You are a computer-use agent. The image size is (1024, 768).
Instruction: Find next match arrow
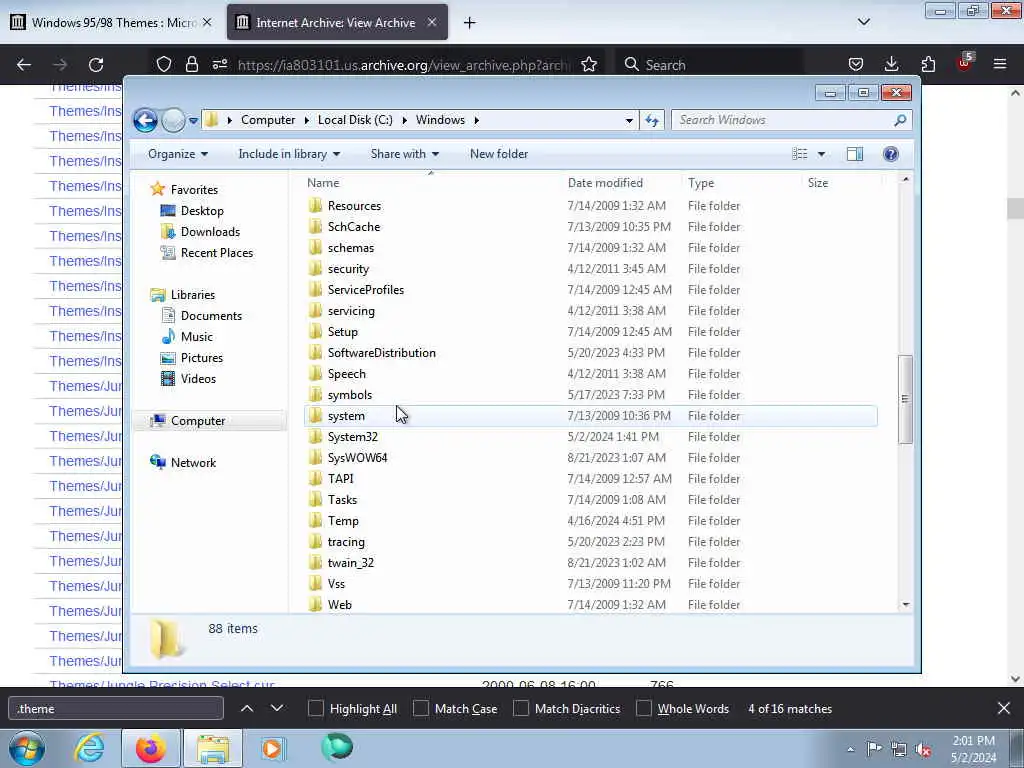tap(277, 708)
